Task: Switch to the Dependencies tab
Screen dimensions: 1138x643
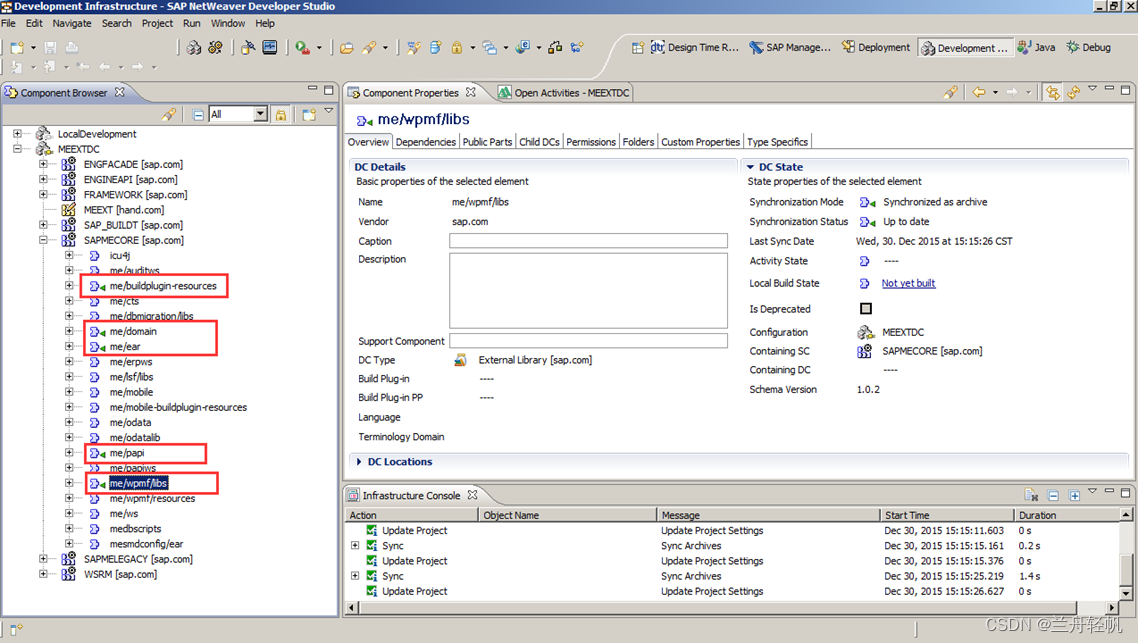Action: (x=426, y=142)
